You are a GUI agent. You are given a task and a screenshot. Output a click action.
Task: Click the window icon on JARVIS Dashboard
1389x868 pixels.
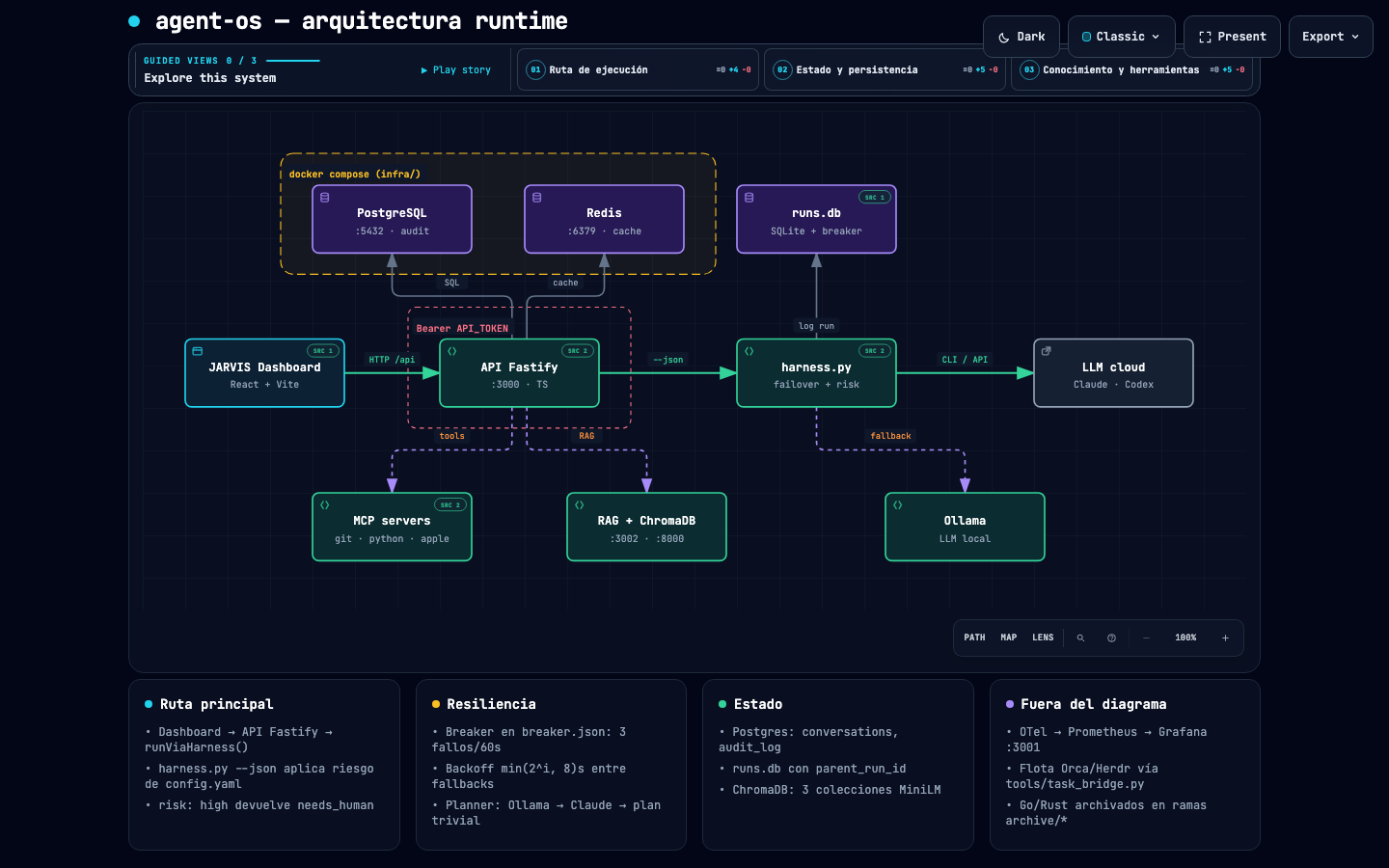198,351
